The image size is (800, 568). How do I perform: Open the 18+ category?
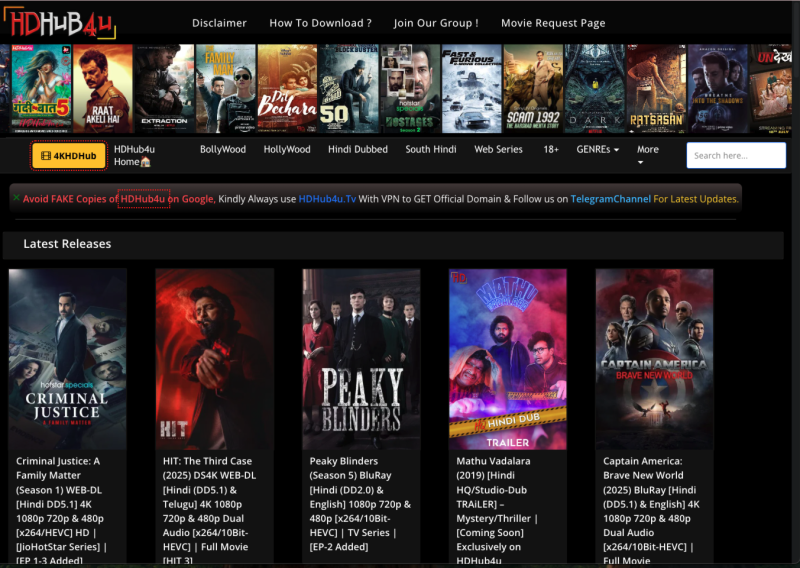pos(551,150)
